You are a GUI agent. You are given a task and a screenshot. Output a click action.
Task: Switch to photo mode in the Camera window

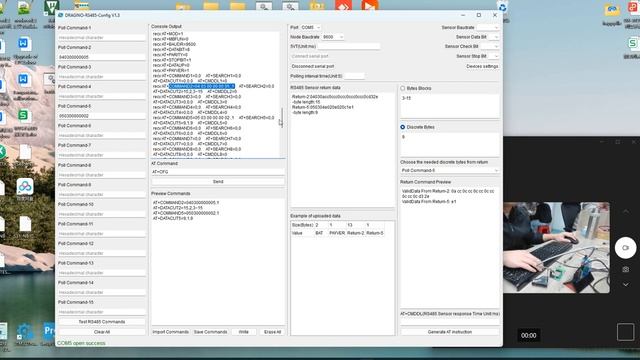pyautogui.click(x=625, y=269)
